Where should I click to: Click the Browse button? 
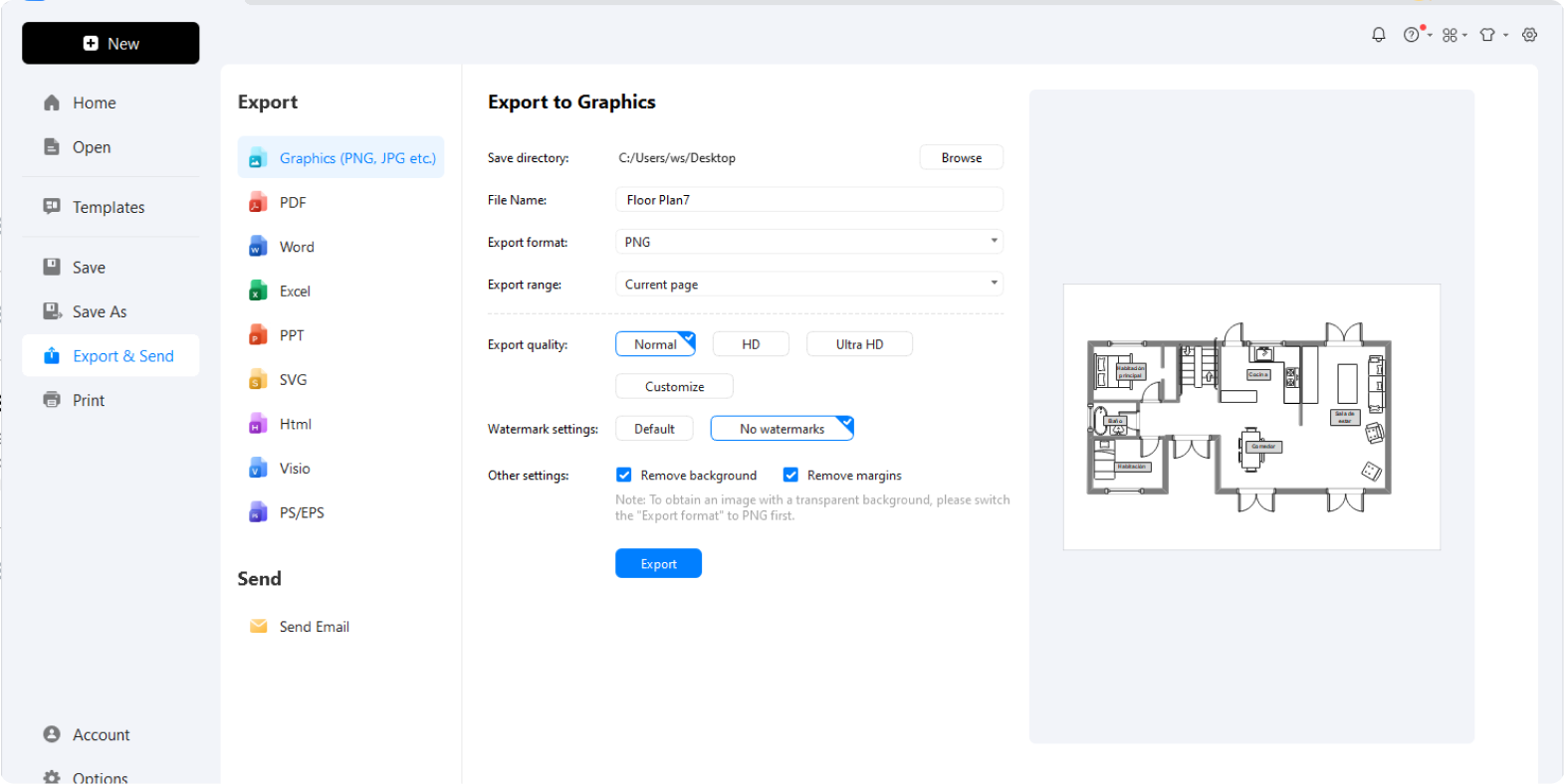coord(961,158)
